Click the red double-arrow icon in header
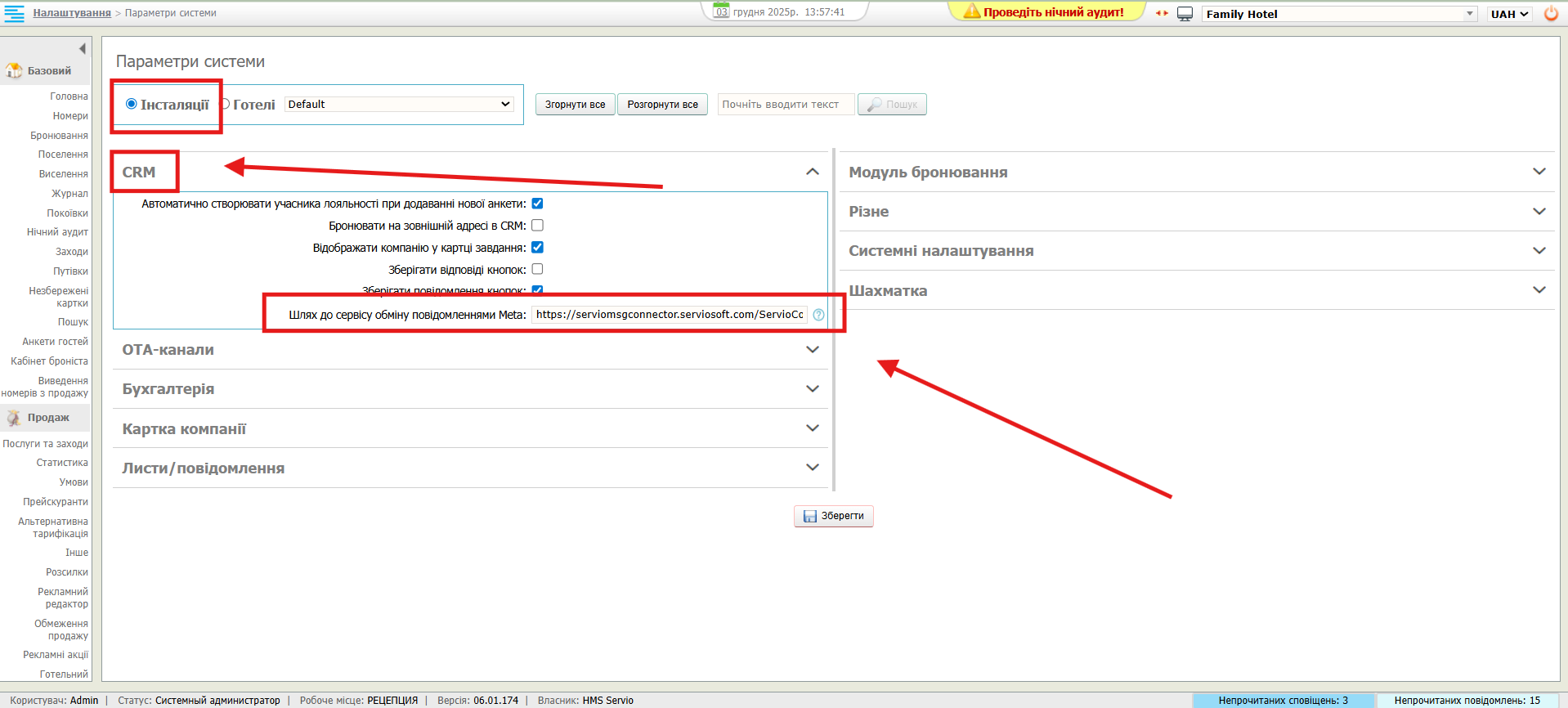Viewport: 1568px width, 708px height. click(1162, 13)
